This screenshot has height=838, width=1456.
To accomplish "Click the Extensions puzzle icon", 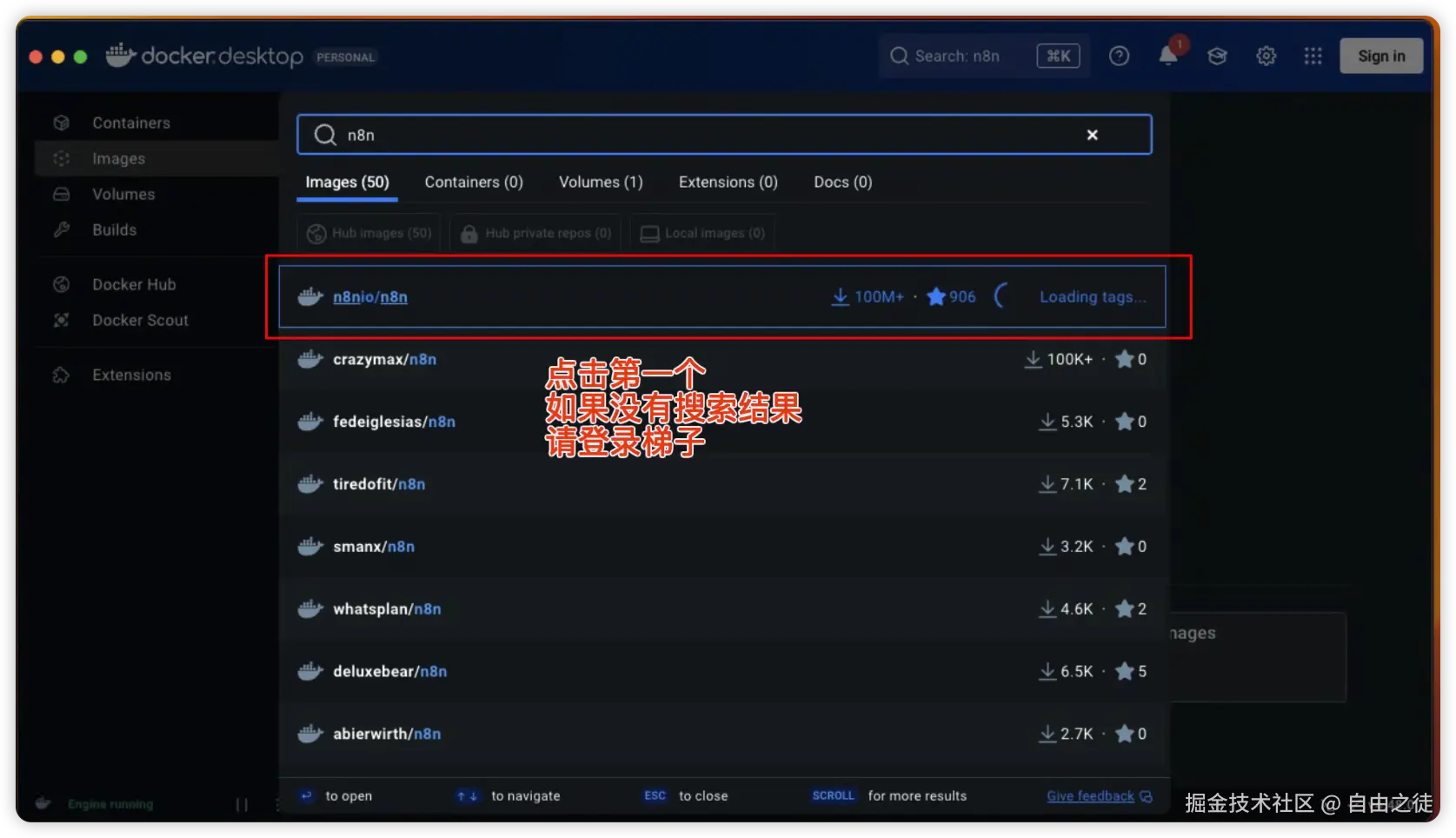I will (x=61, y=375).
